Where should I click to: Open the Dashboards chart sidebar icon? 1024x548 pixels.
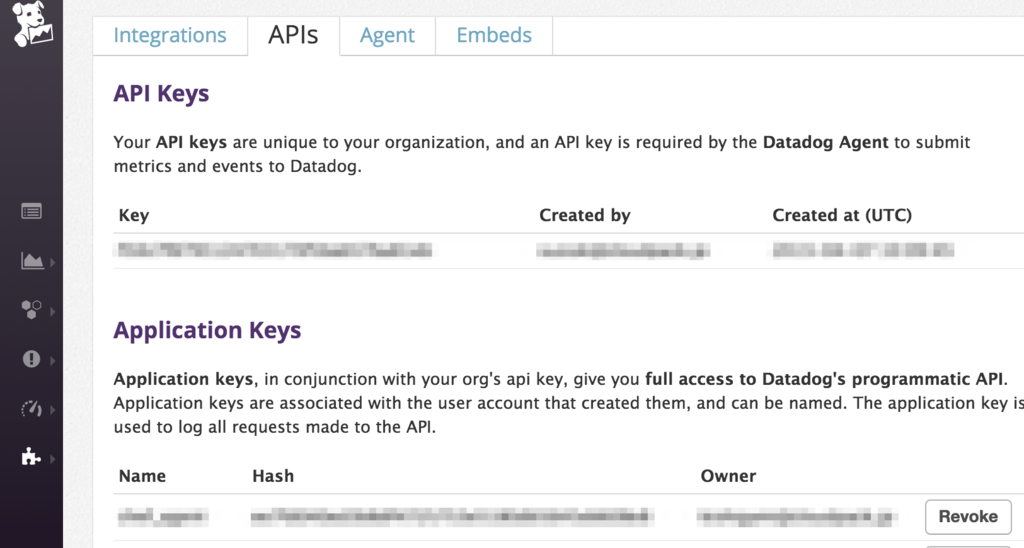point(32,261)
